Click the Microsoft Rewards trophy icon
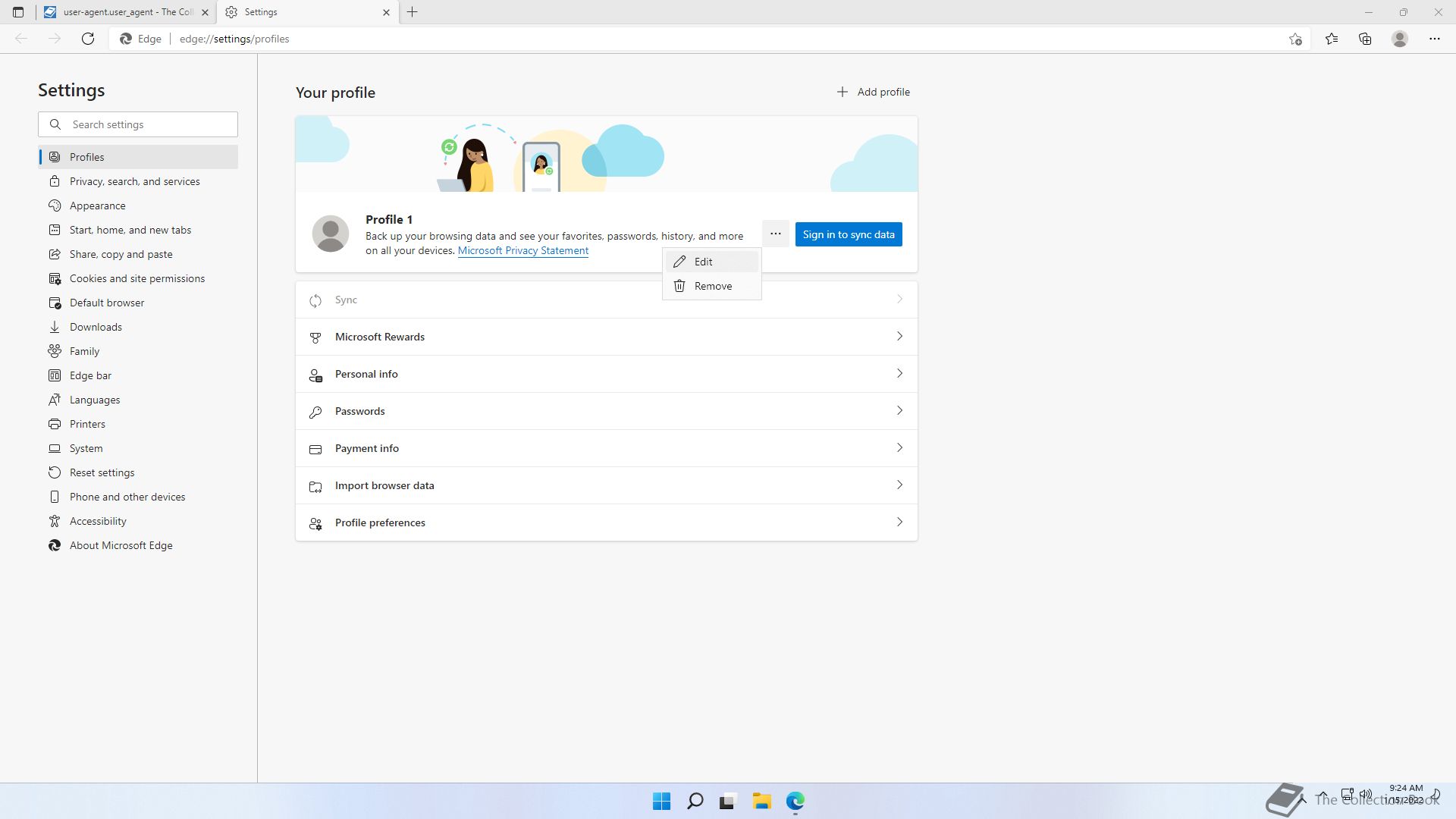1456x819 pixels. click(x=315, y=337)
